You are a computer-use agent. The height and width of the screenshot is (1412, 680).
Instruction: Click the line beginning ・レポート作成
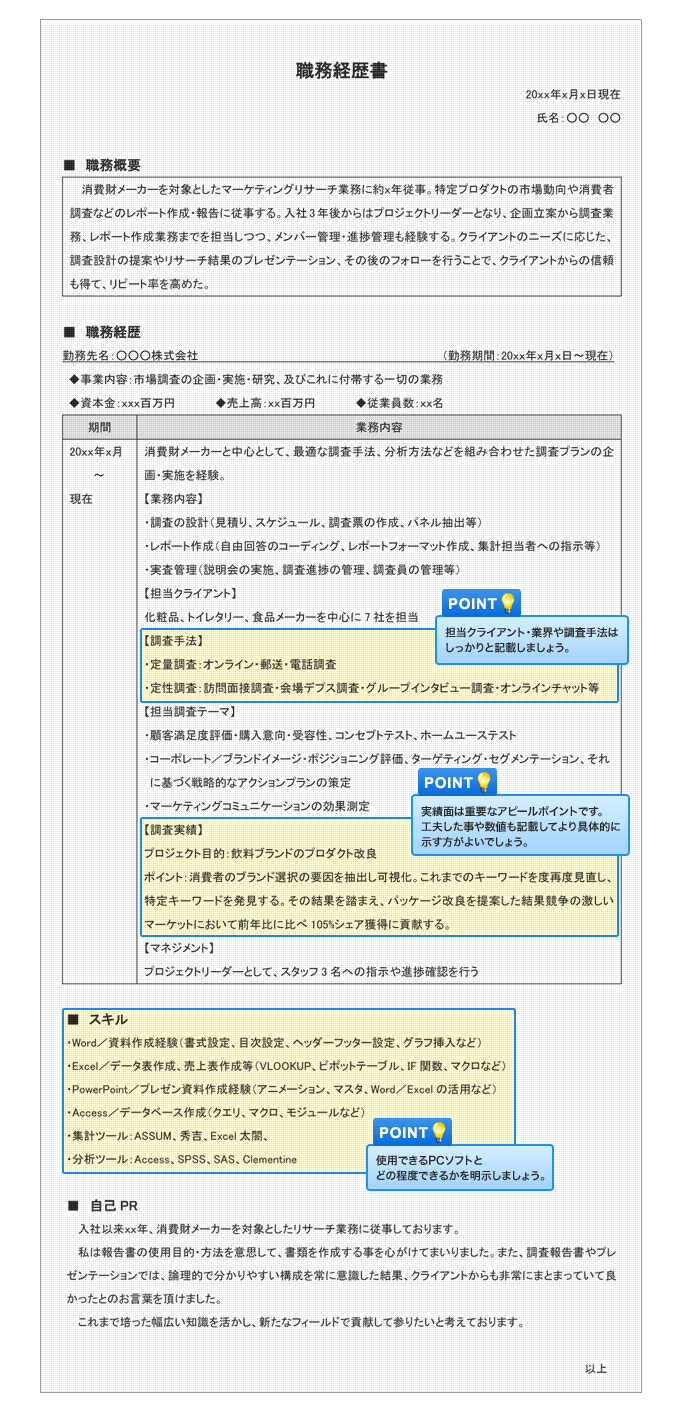coord(372,546)
